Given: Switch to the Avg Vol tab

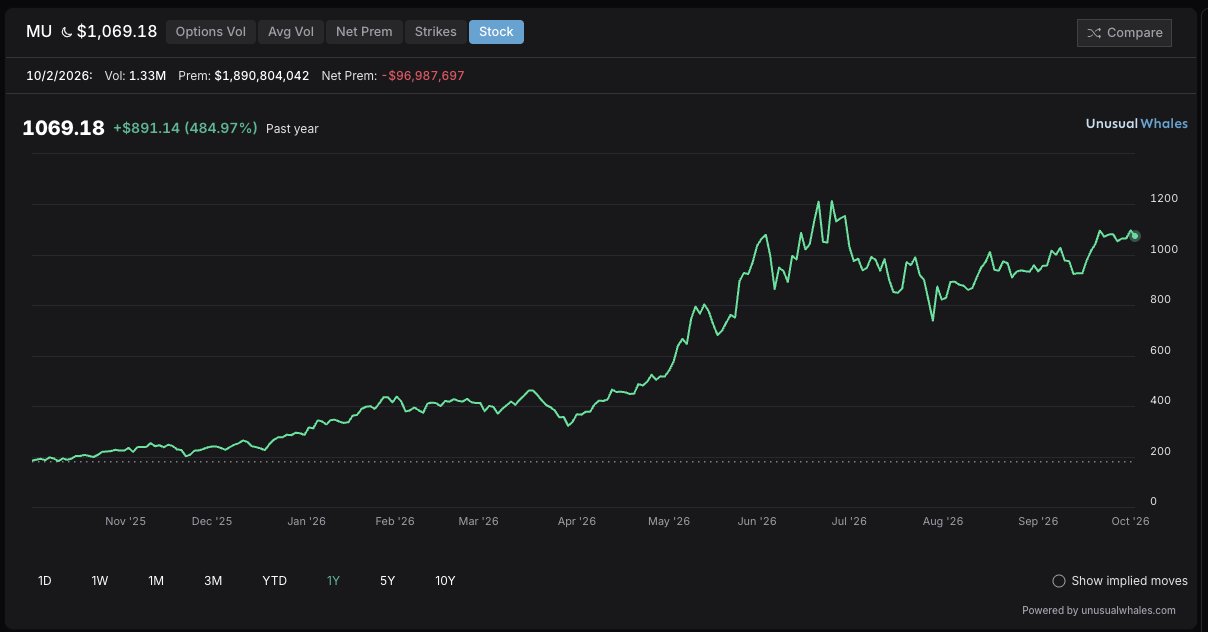Looking at the screenshot, I should point(291,32).
